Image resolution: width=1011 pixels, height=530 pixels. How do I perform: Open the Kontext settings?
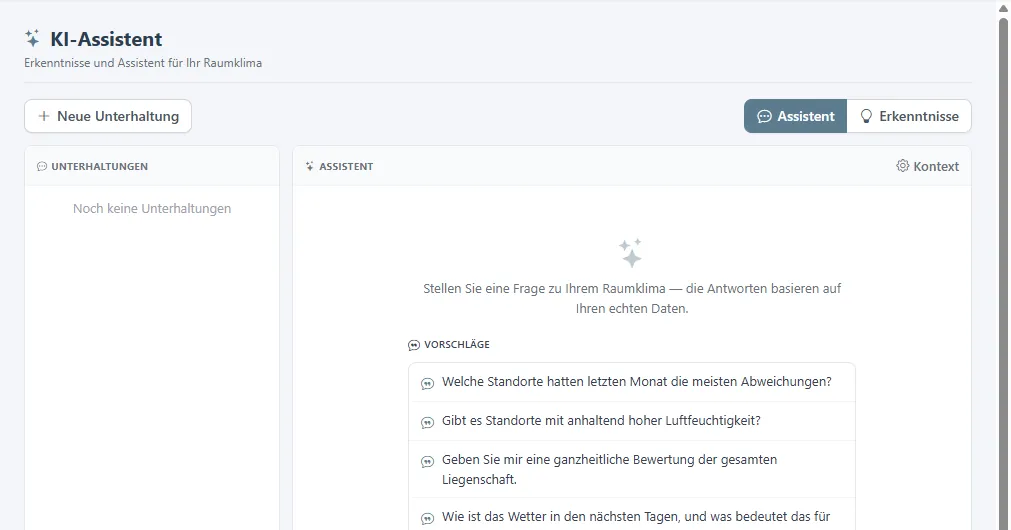[927, 166]
